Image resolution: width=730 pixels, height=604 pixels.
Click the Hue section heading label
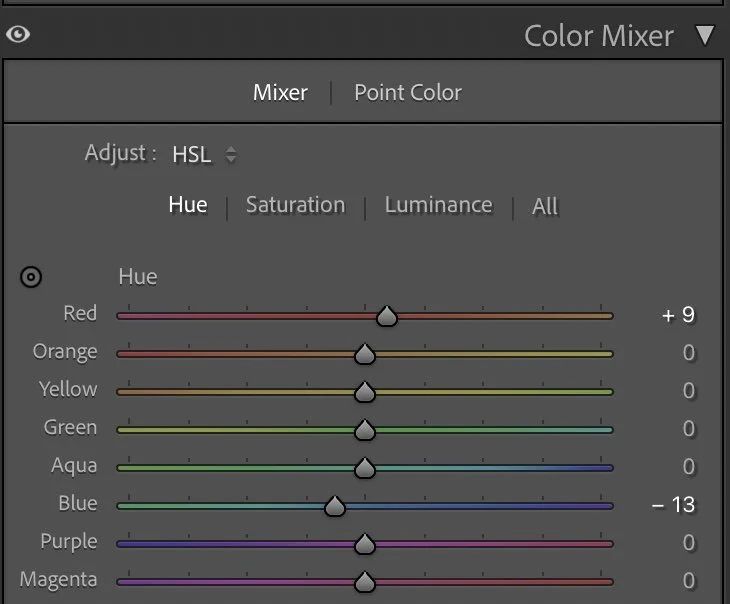tap(138, 277)
